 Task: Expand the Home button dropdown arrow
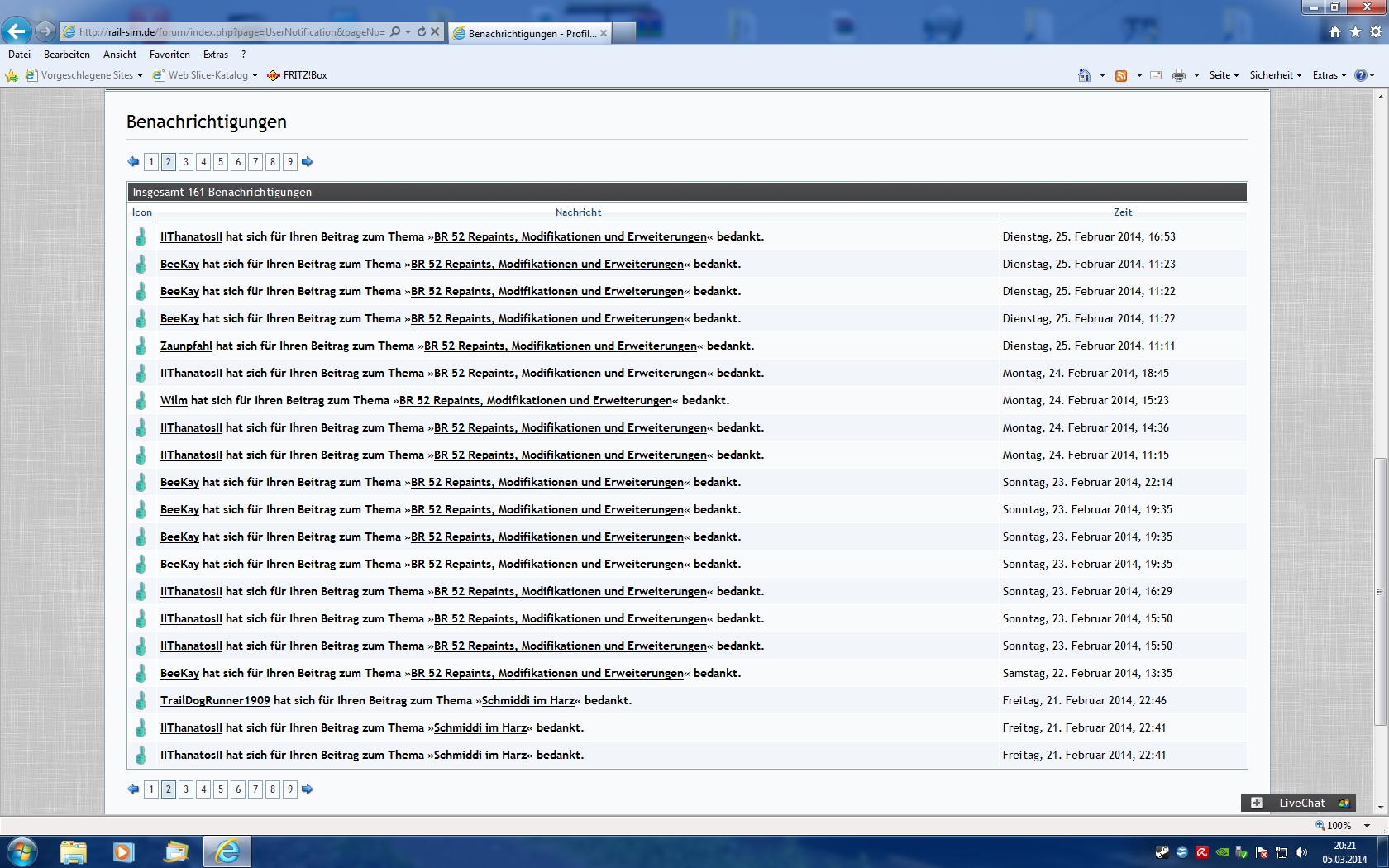[x=1102, y=75]
